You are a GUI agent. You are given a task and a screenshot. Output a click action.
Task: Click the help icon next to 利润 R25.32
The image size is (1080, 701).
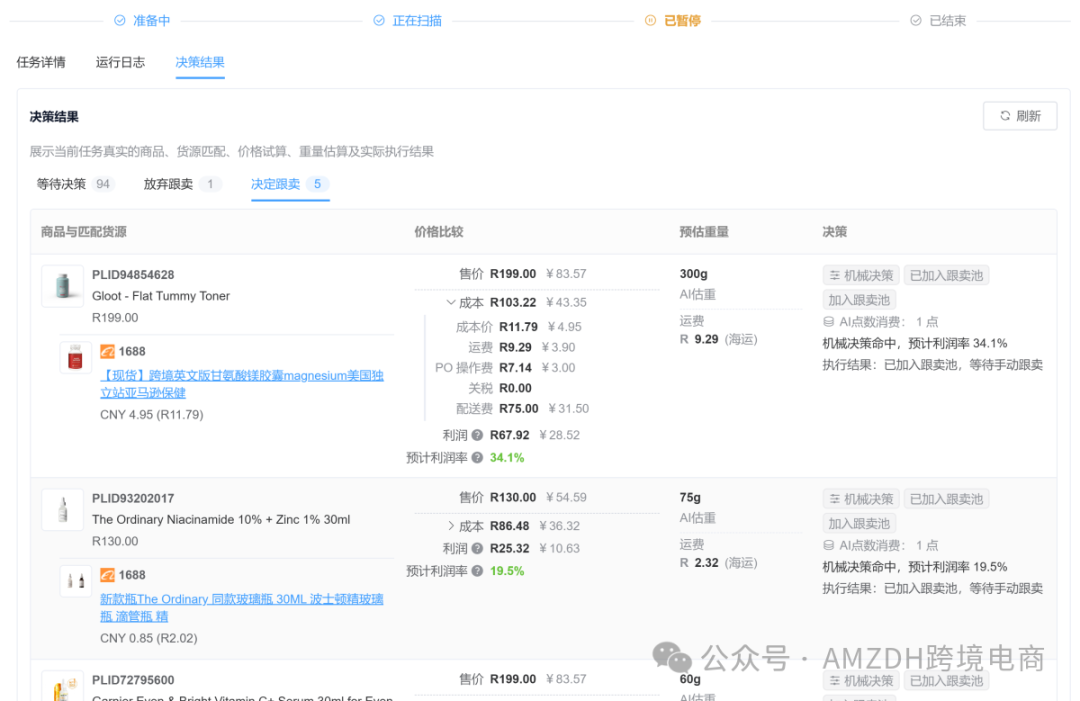coord(477,549)
